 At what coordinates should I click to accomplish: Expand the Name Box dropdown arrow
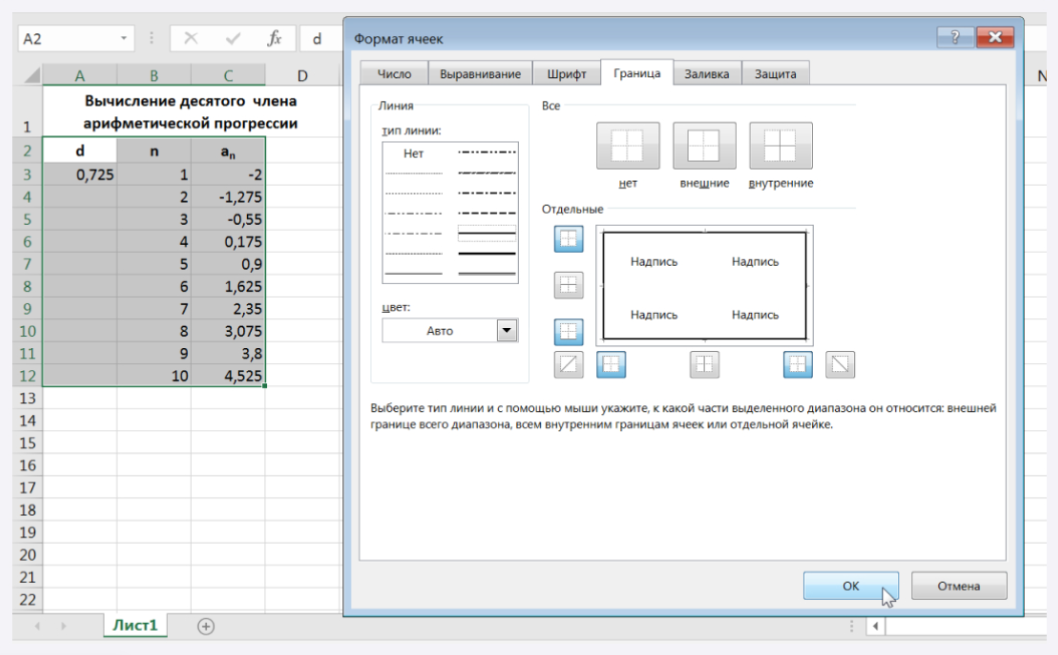(x=125, y=39)
